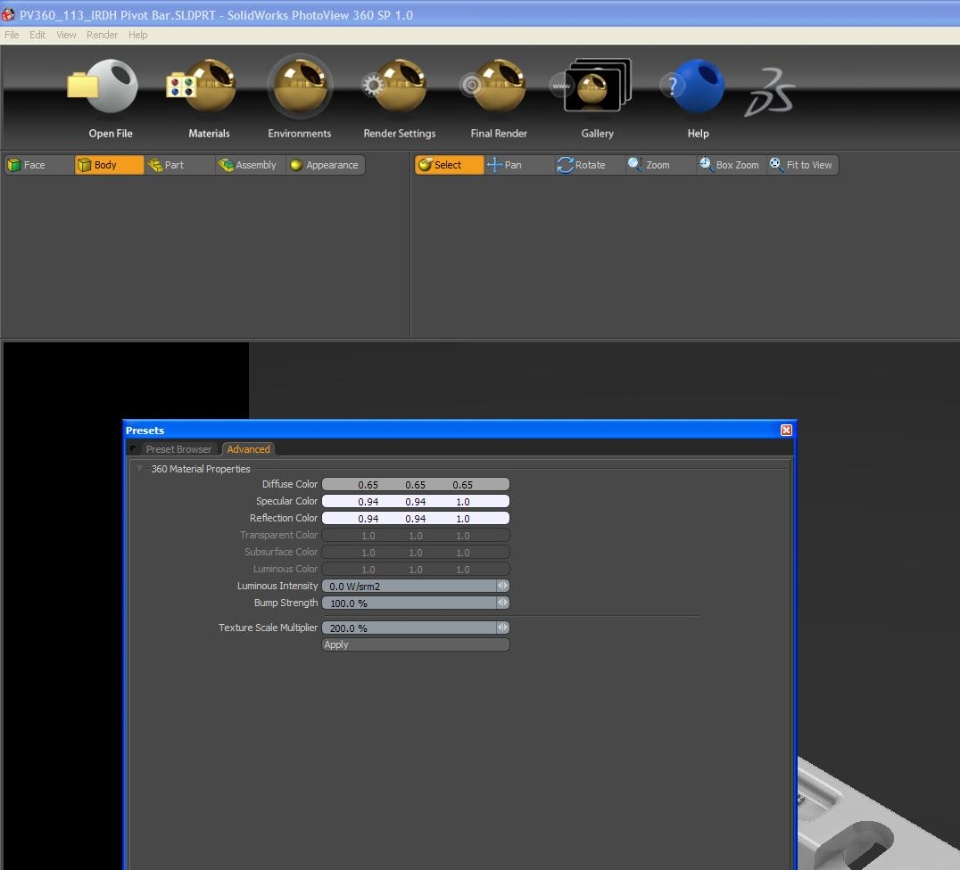Open the Open File sphere icon

[103, 86]
